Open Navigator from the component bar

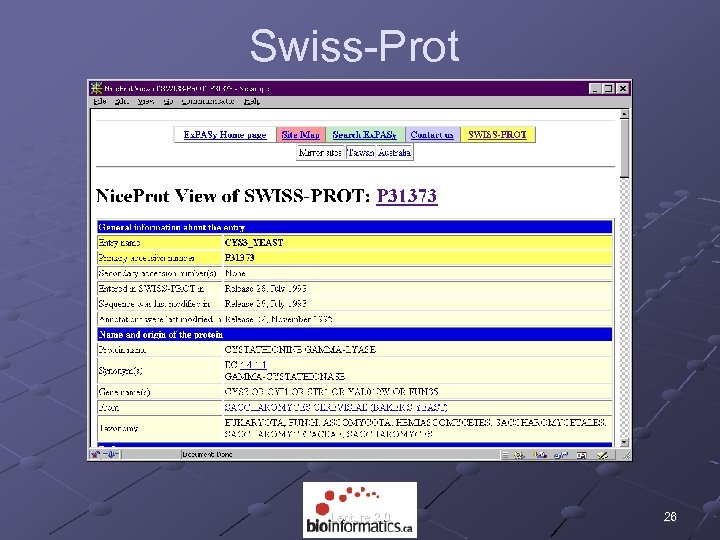519,455
